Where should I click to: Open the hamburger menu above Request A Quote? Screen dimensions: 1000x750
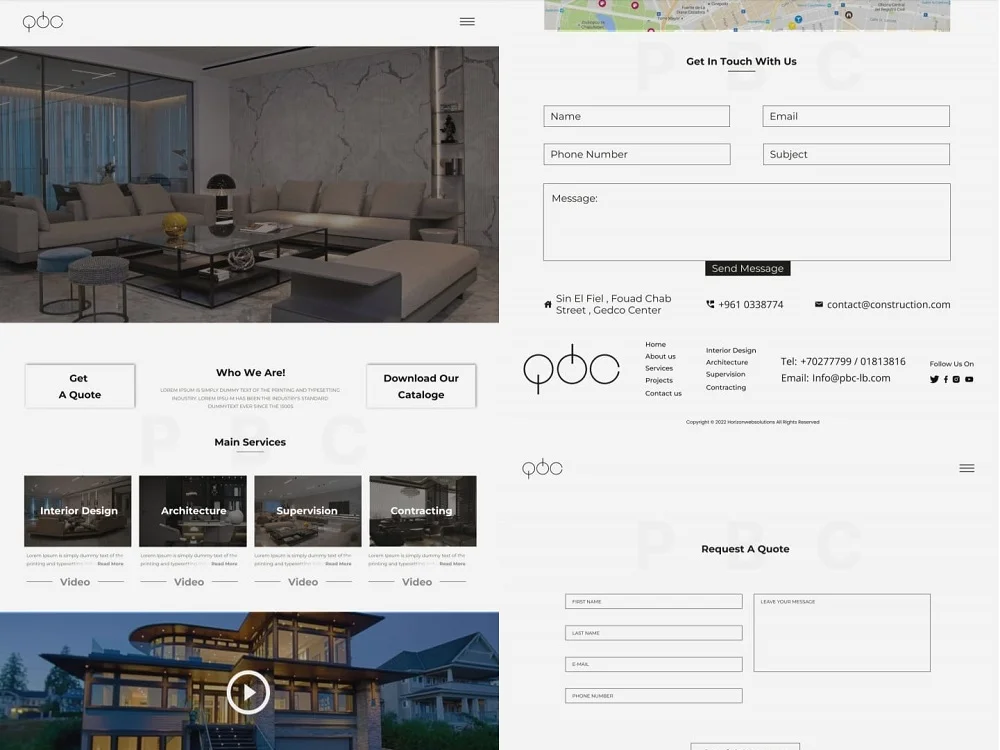coord(966,468)
